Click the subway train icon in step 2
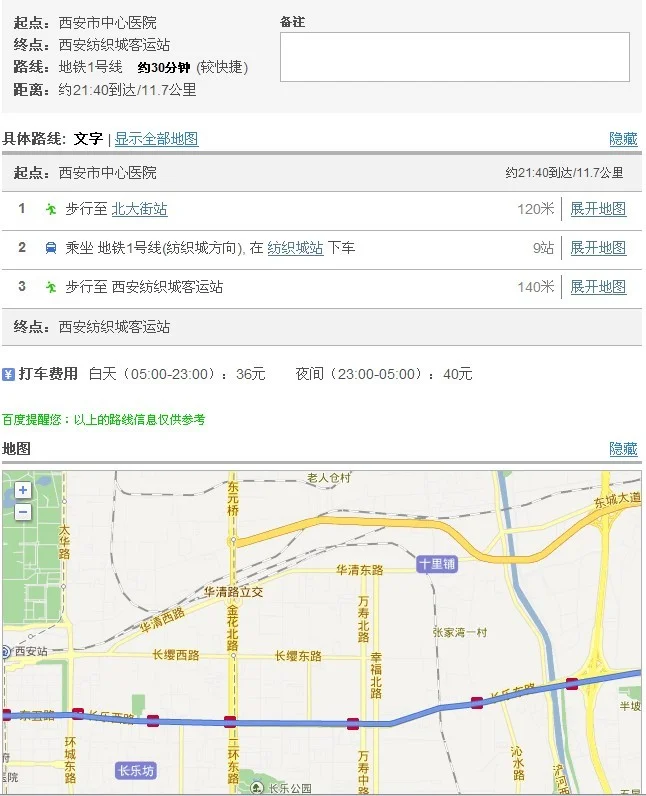 (x=51, y=248)
